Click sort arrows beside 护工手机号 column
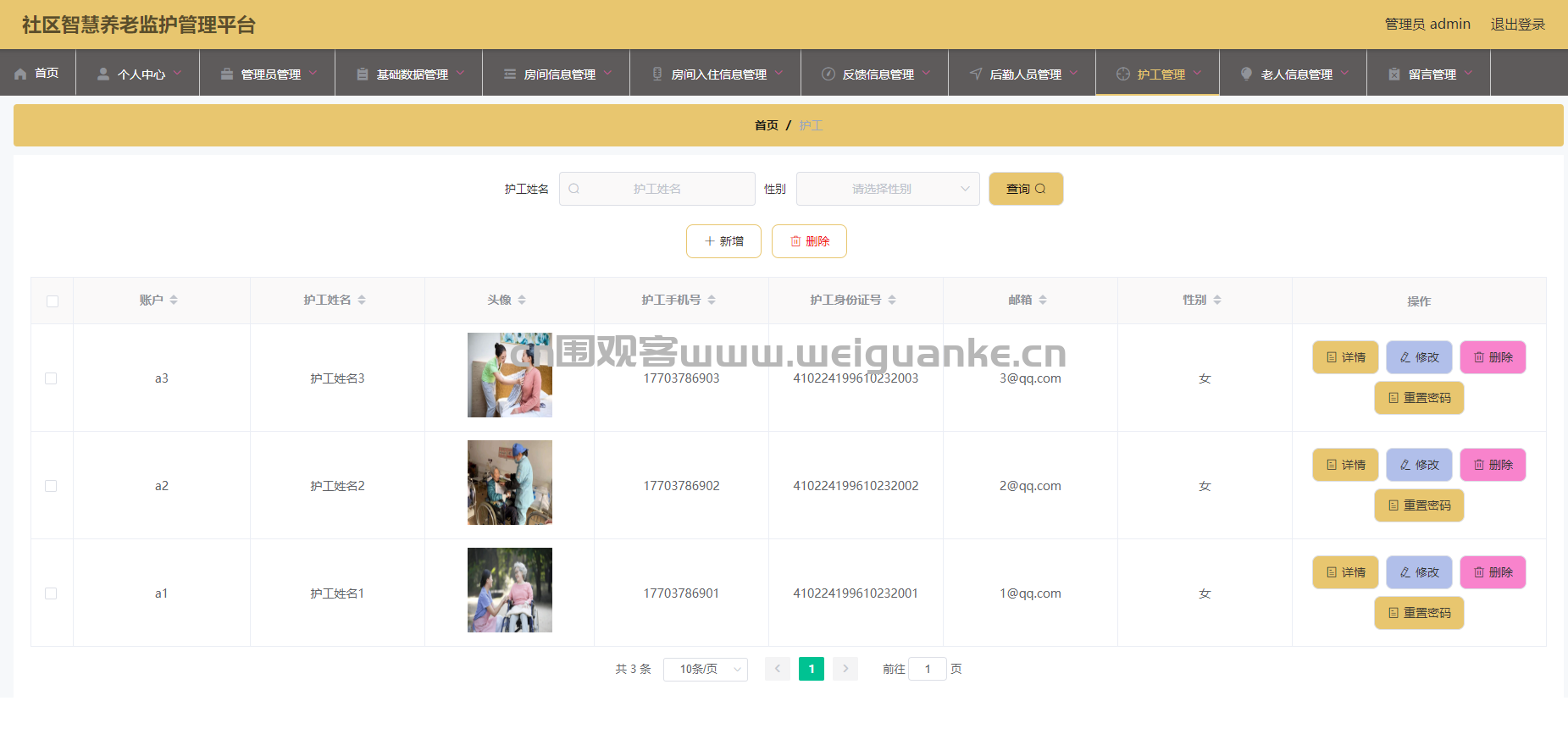Image resolution: width=1568 pixels, height=734 pixels. tap(712, 300)
